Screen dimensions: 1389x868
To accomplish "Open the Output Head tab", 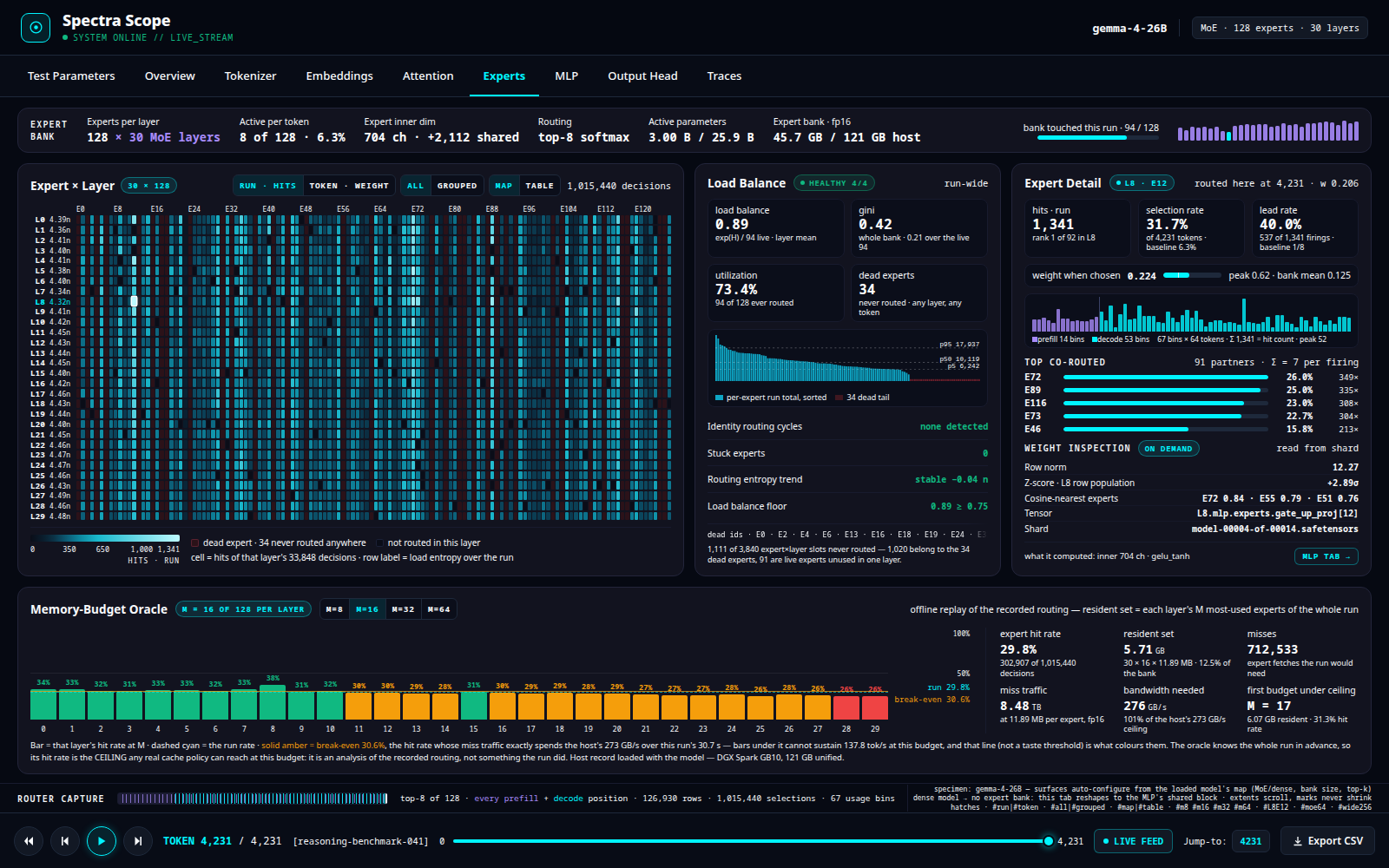I will [x=642, y=76].
